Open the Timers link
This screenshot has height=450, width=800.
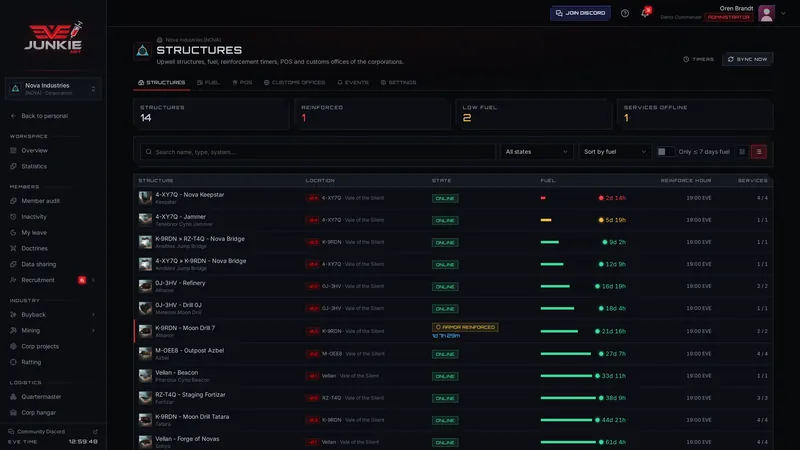(698, 59)
